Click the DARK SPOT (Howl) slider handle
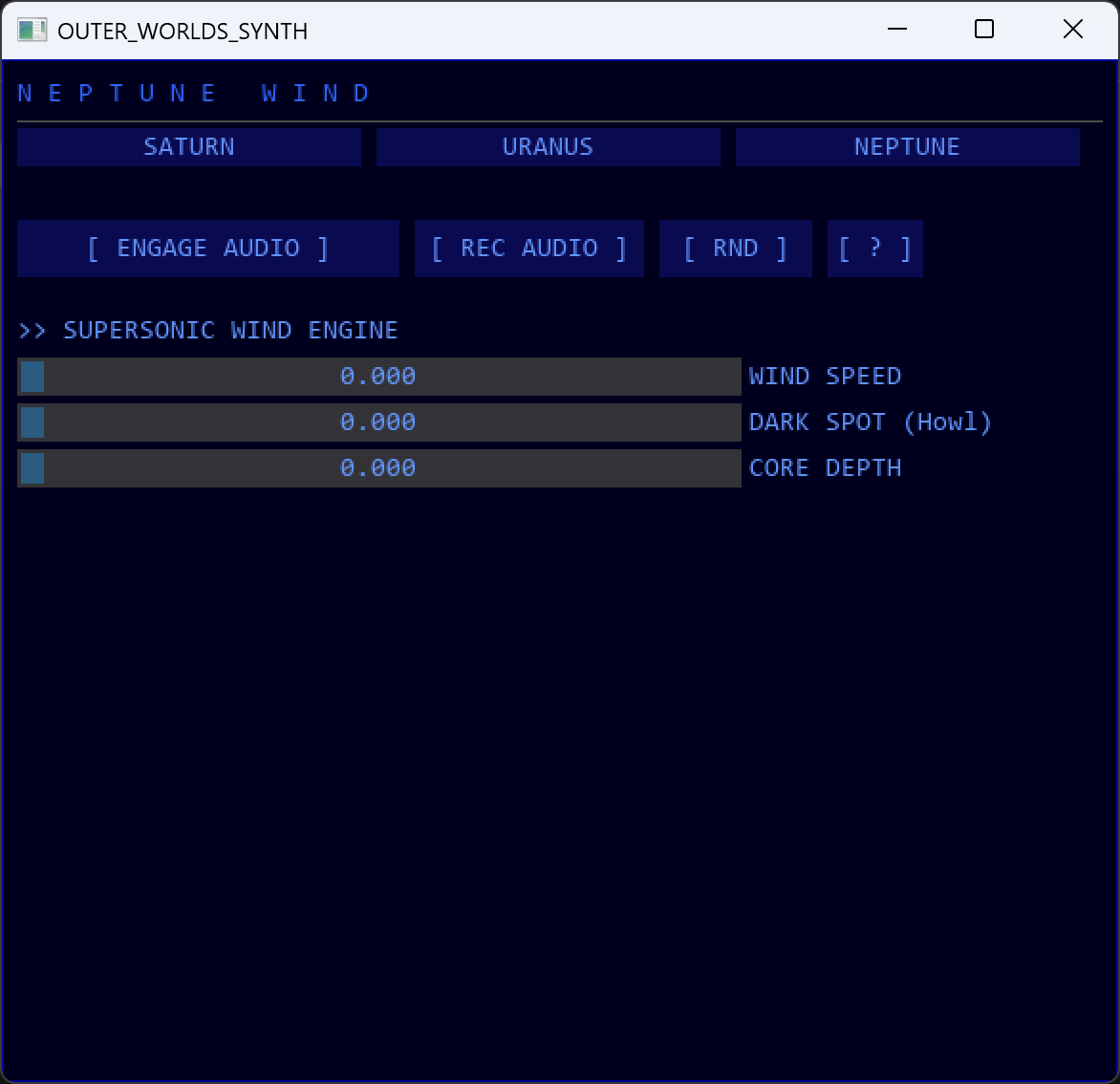Viewport: 1120px width, 1084px height. click(32, 422)
